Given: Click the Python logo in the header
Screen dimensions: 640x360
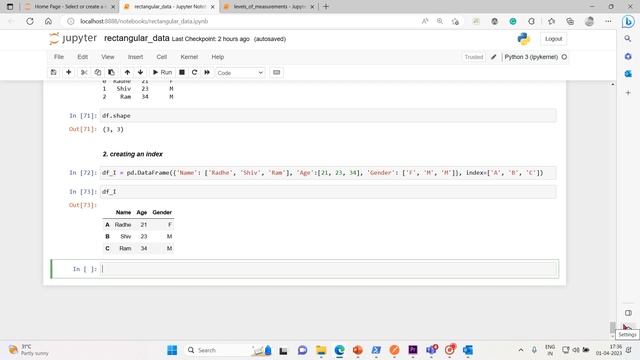Looking at the screenshot, I should click(523, 39).
